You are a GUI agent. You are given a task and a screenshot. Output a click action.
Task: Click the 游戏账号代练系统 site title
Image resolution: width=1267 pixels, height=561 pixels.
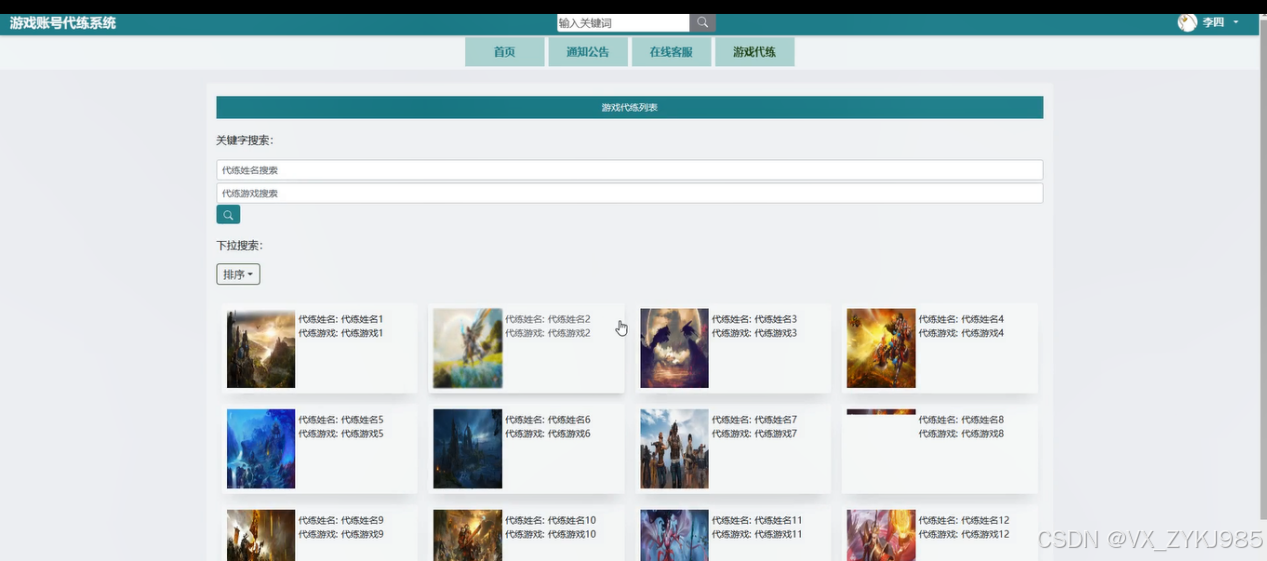tap(63, 23)
